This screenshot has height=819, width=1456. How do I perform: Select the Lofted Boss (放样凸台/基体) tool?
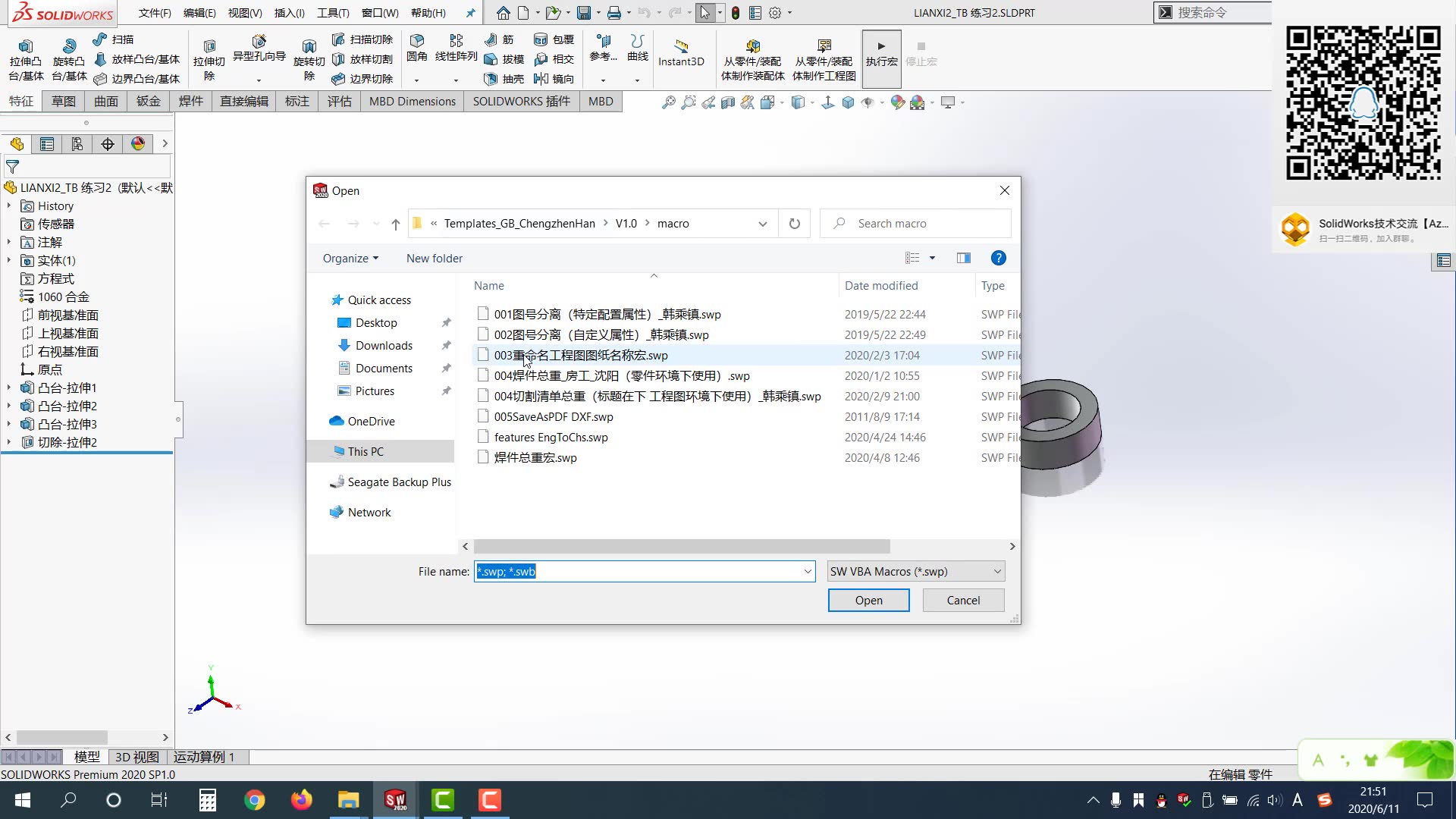[x=137, y=59]
